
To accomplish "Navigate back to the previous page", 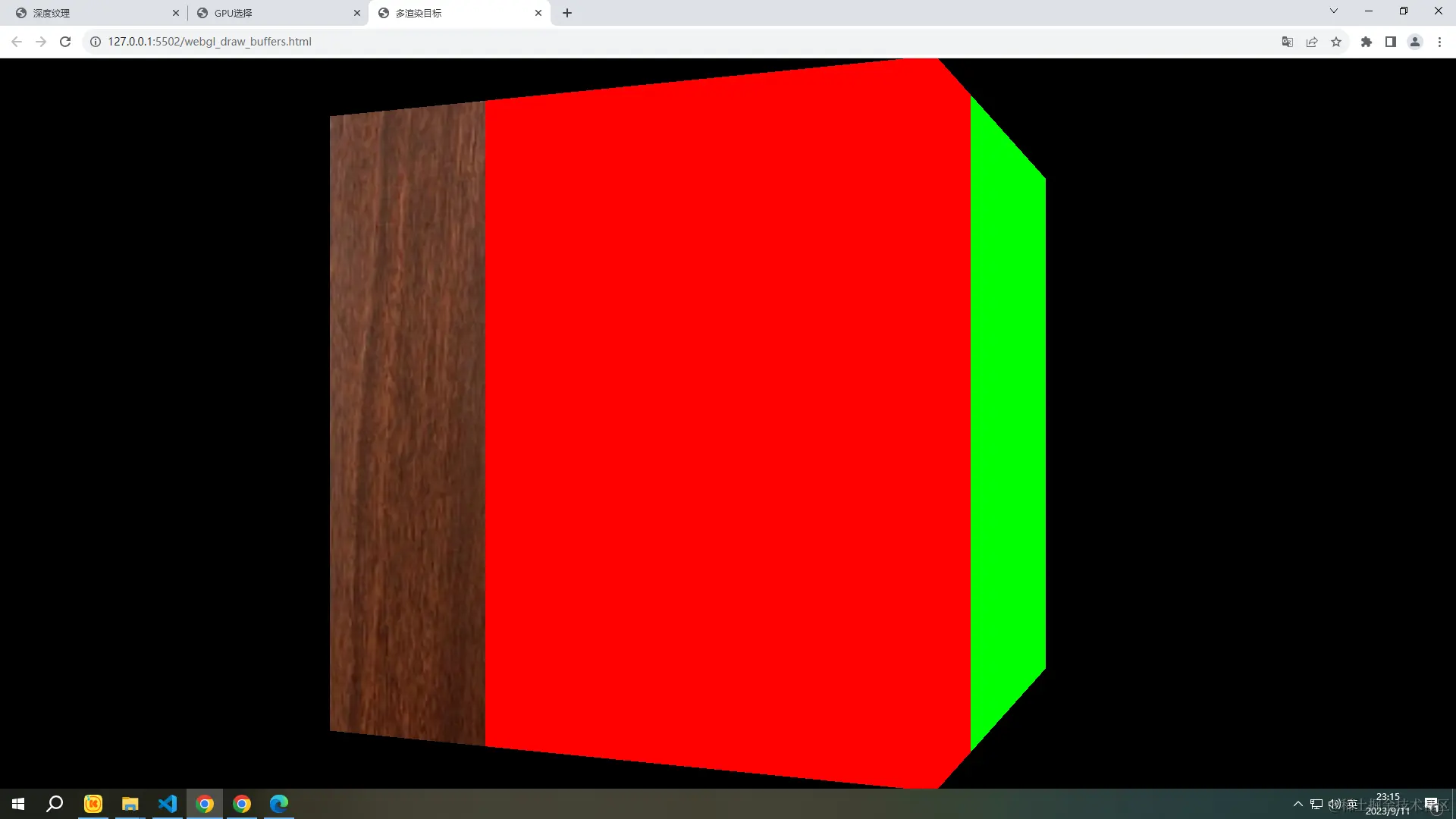I will tap(16, 42).
